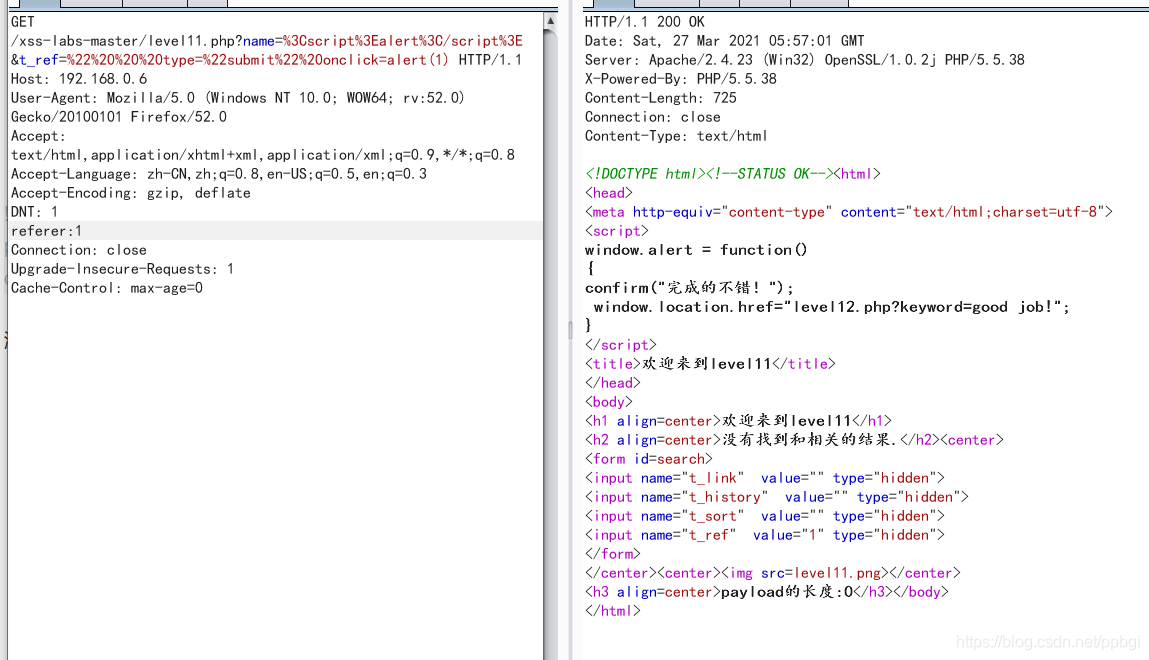Click the input name="t_link" line
This screenshot has width=1149, height=660.
coord(765,479)
